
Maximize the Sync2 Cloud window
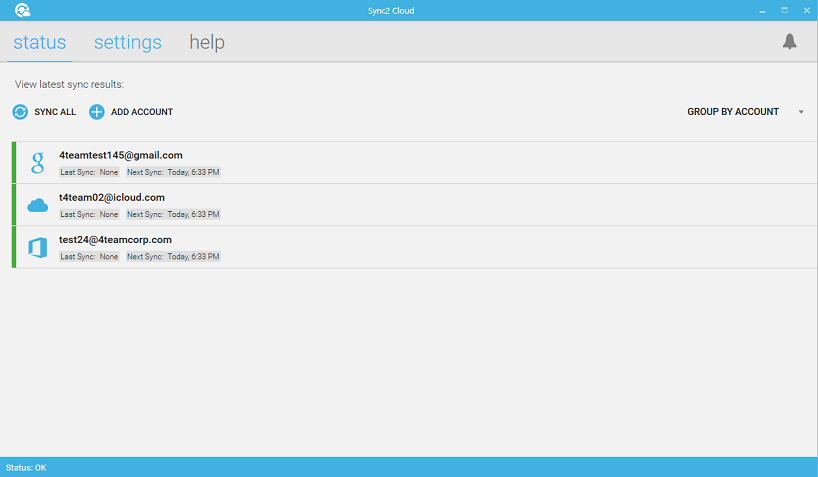pos(784,10)
